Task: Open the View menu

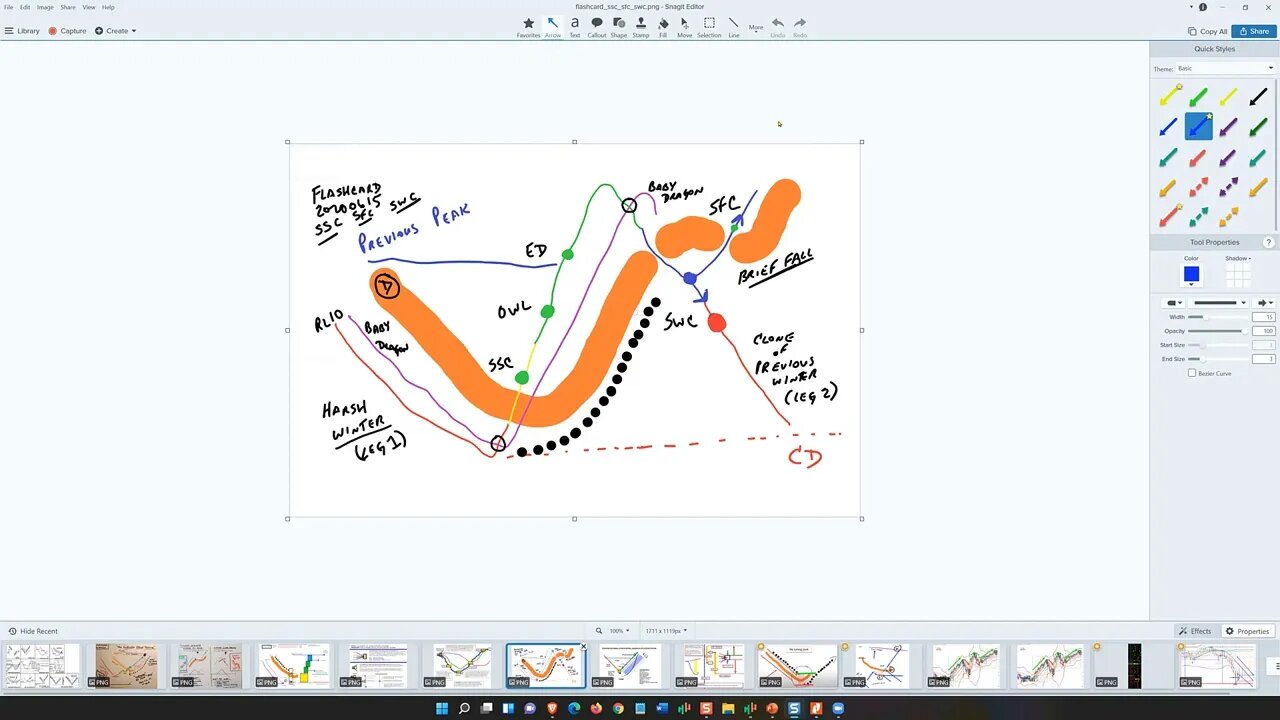Action: (89, 7)
